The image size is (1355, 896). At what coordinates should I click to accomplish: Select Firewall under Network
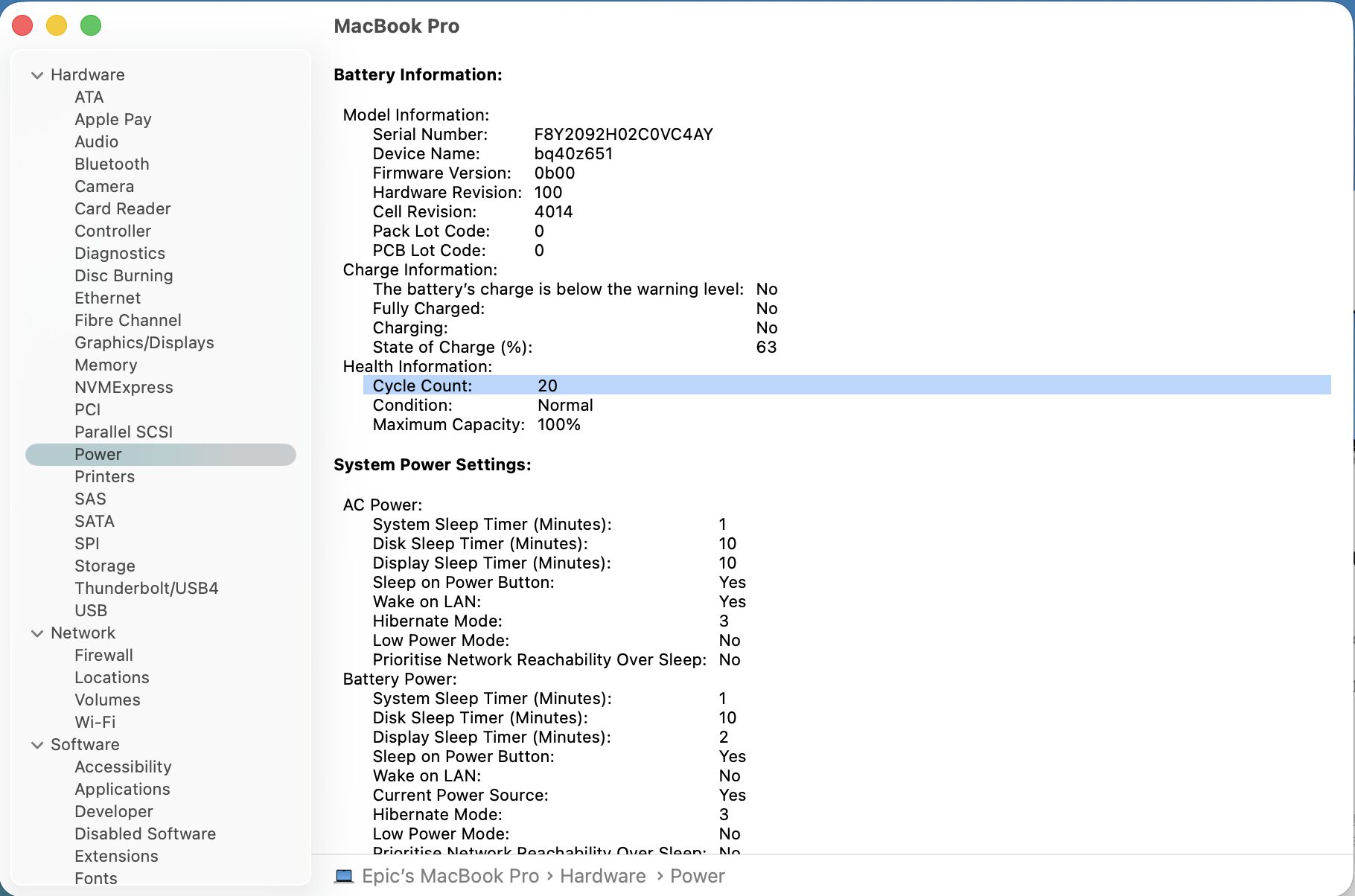click(103, 655)
